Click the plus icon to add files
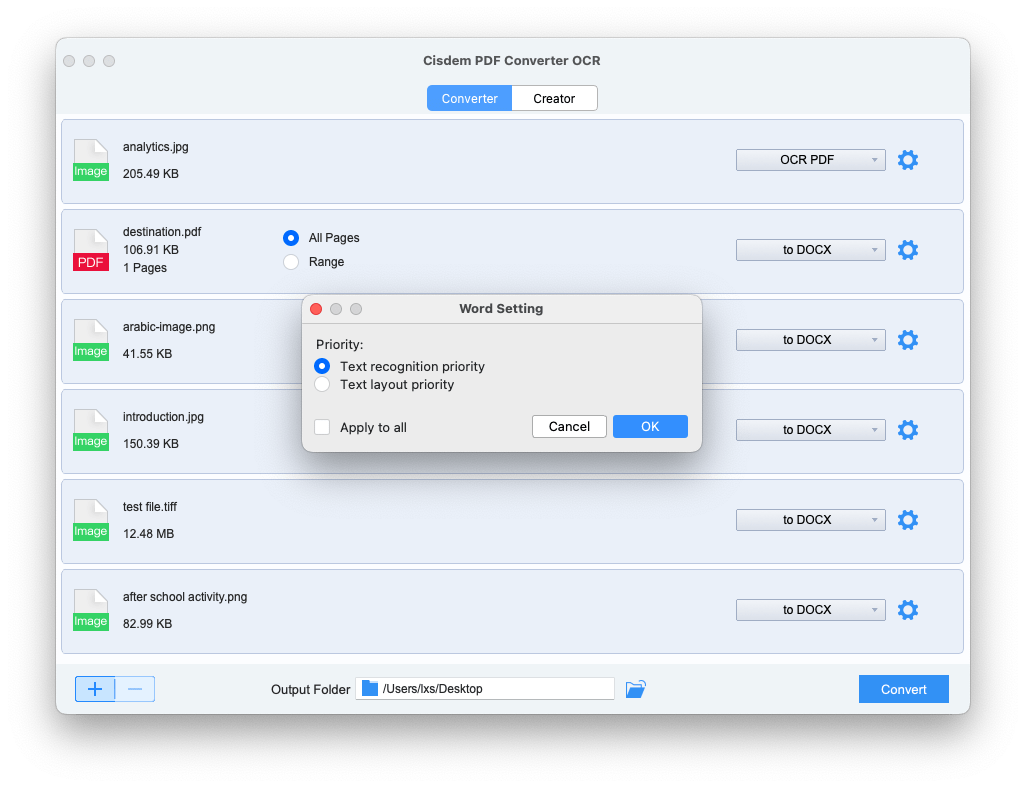 pos(95,689)
